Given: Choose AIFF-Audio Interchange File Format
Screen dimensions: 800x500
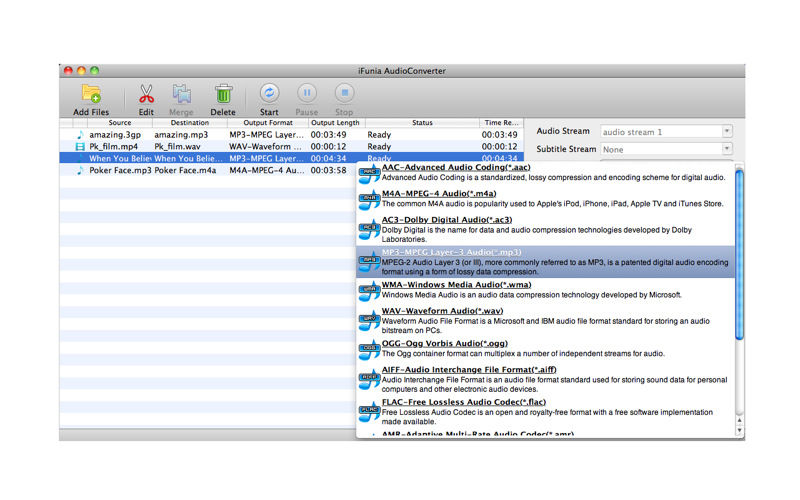Looking at the screenshot, I should click(468, 369).
